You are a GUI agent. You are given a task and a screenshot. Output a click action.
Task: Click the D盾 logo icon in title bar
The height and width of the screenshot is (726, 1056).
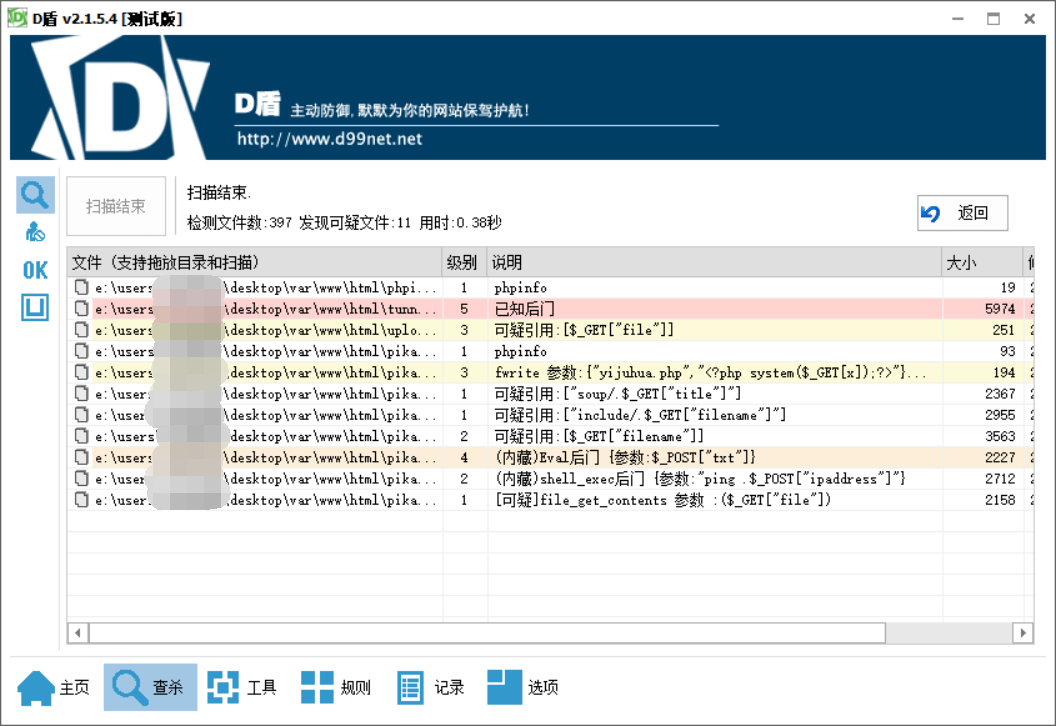[17, 18]
